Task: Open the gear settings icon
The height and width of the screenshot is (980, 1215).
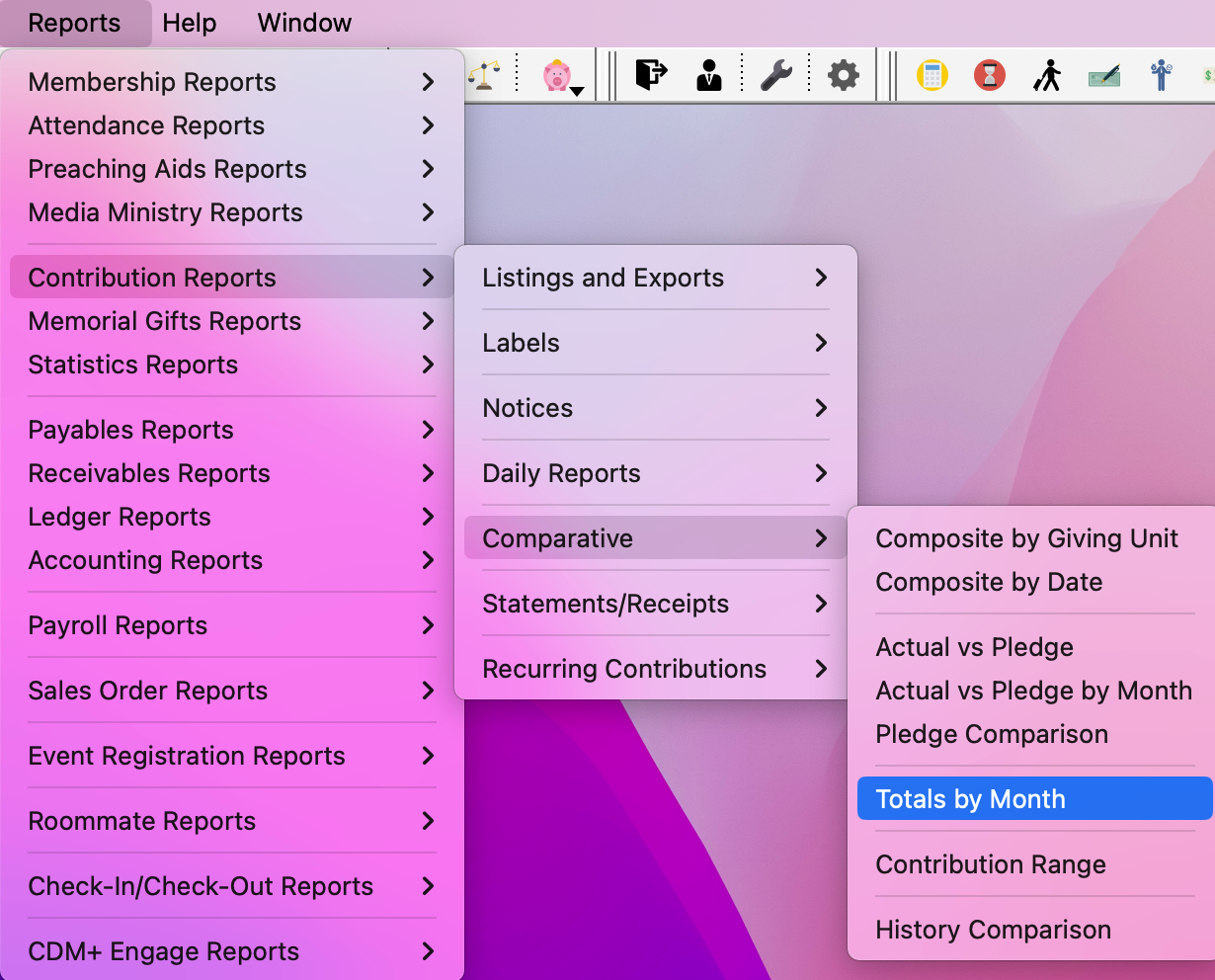Action: click(x=843, y=75)
